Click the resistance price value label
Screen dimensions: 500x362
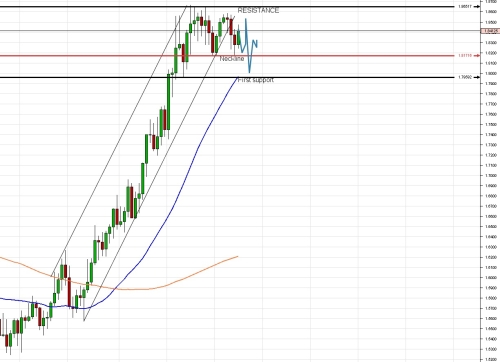[465, 7]
